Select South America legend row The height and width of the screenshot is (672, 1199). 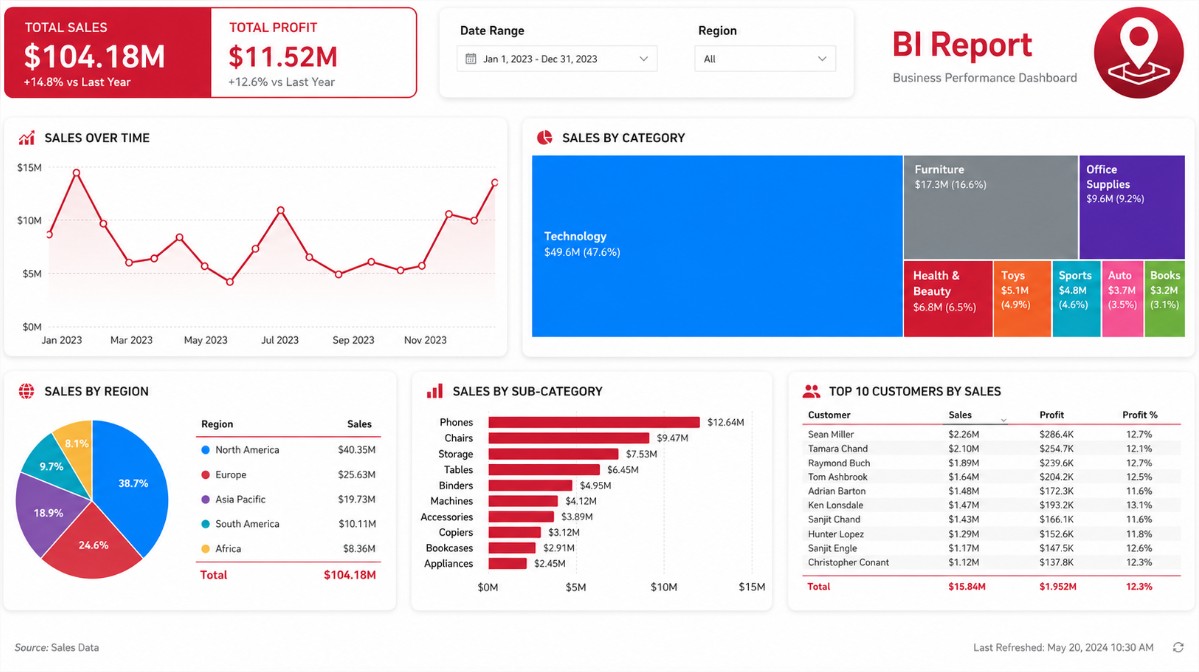point(288,524)
